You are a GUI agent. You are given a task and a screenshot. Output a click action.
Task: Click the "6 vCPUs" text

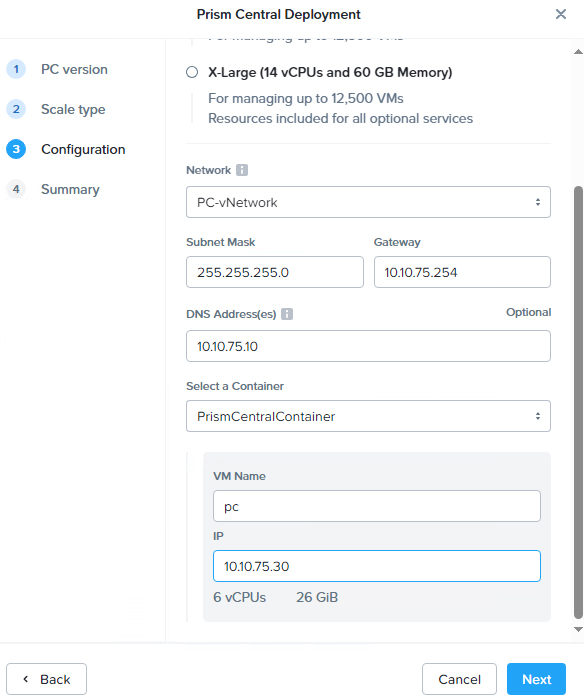click(x=239, y=597)
